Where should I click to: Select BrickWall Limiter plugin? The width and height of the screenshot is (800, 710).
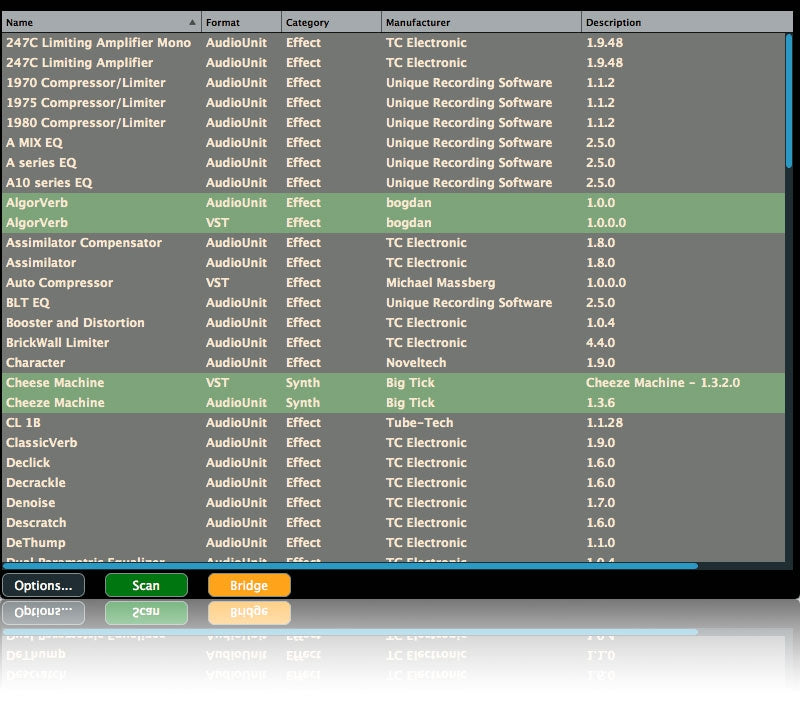[x=393, y=343]
